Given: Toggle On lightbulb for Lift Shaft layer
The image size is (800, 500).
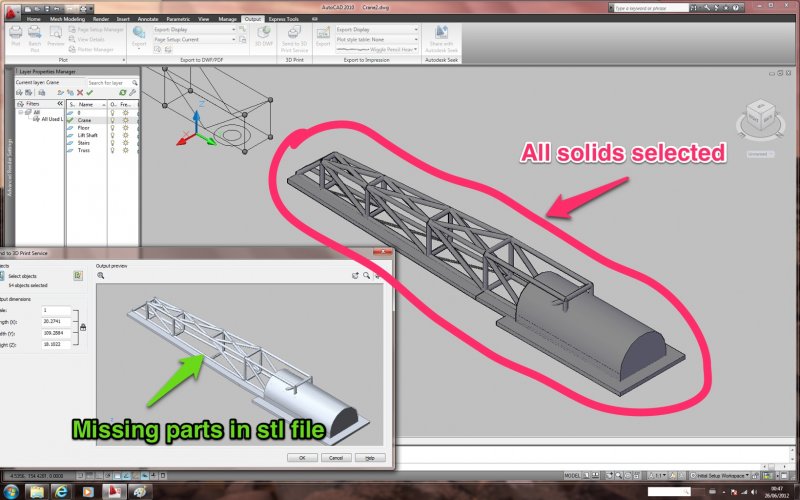Looking at the screenshot, I should [x=113, y=135].
